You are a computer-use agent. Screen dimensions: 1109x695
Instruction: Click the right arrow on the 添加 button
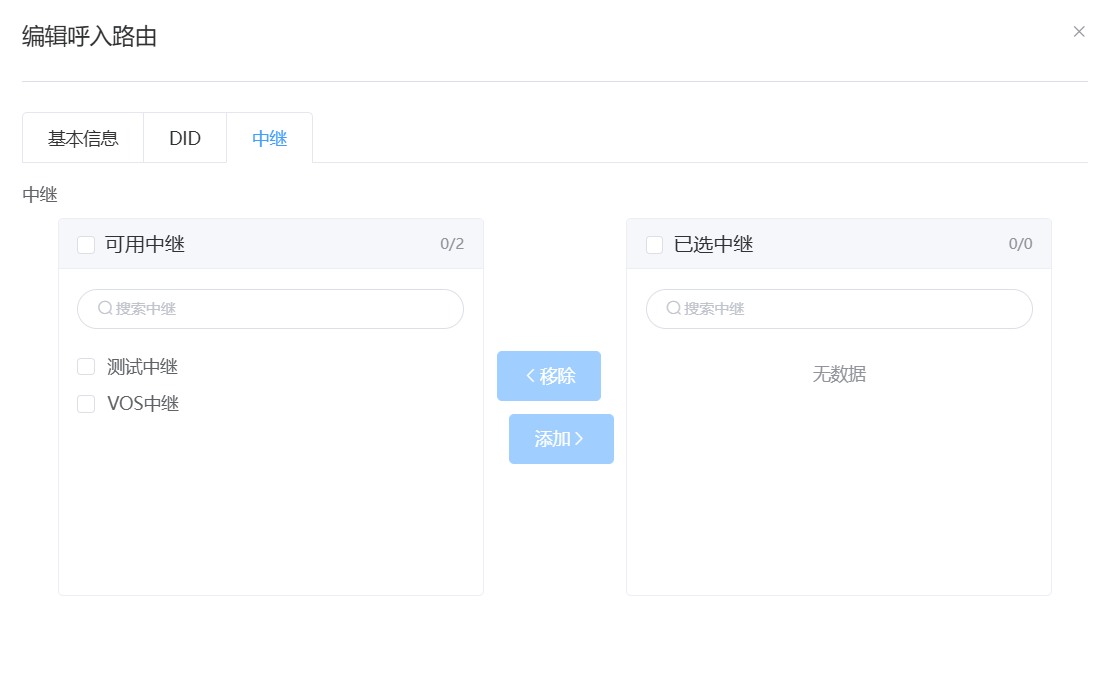pos(580,438)
